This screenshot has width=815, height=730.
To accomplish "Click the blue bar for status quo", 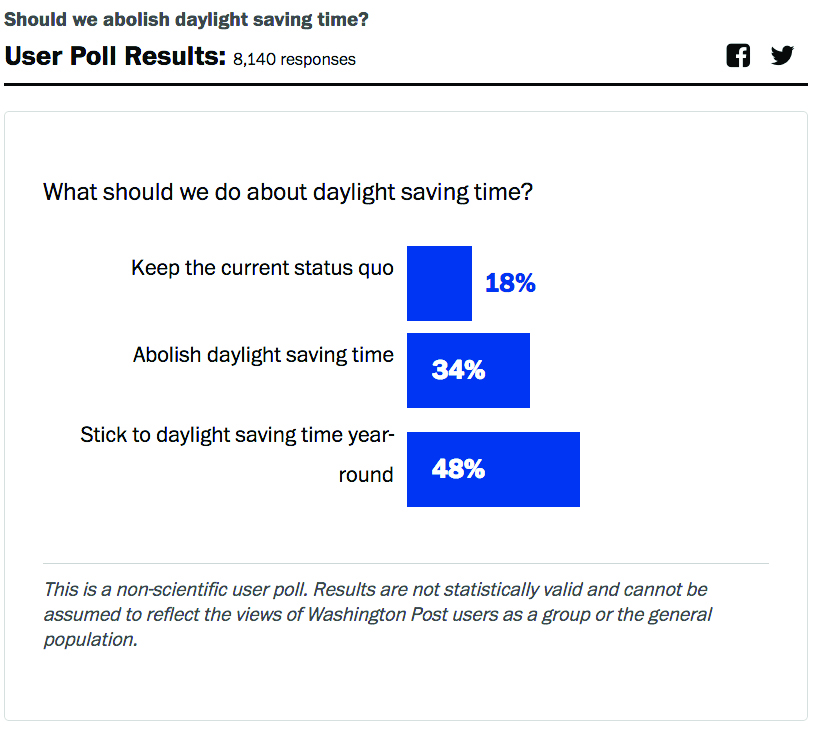I will [439, 283].
